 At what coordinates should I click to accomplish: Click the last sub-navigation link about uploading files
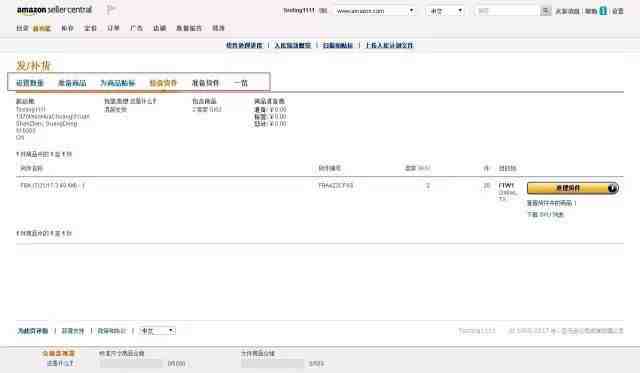click(x=389, y=45)
